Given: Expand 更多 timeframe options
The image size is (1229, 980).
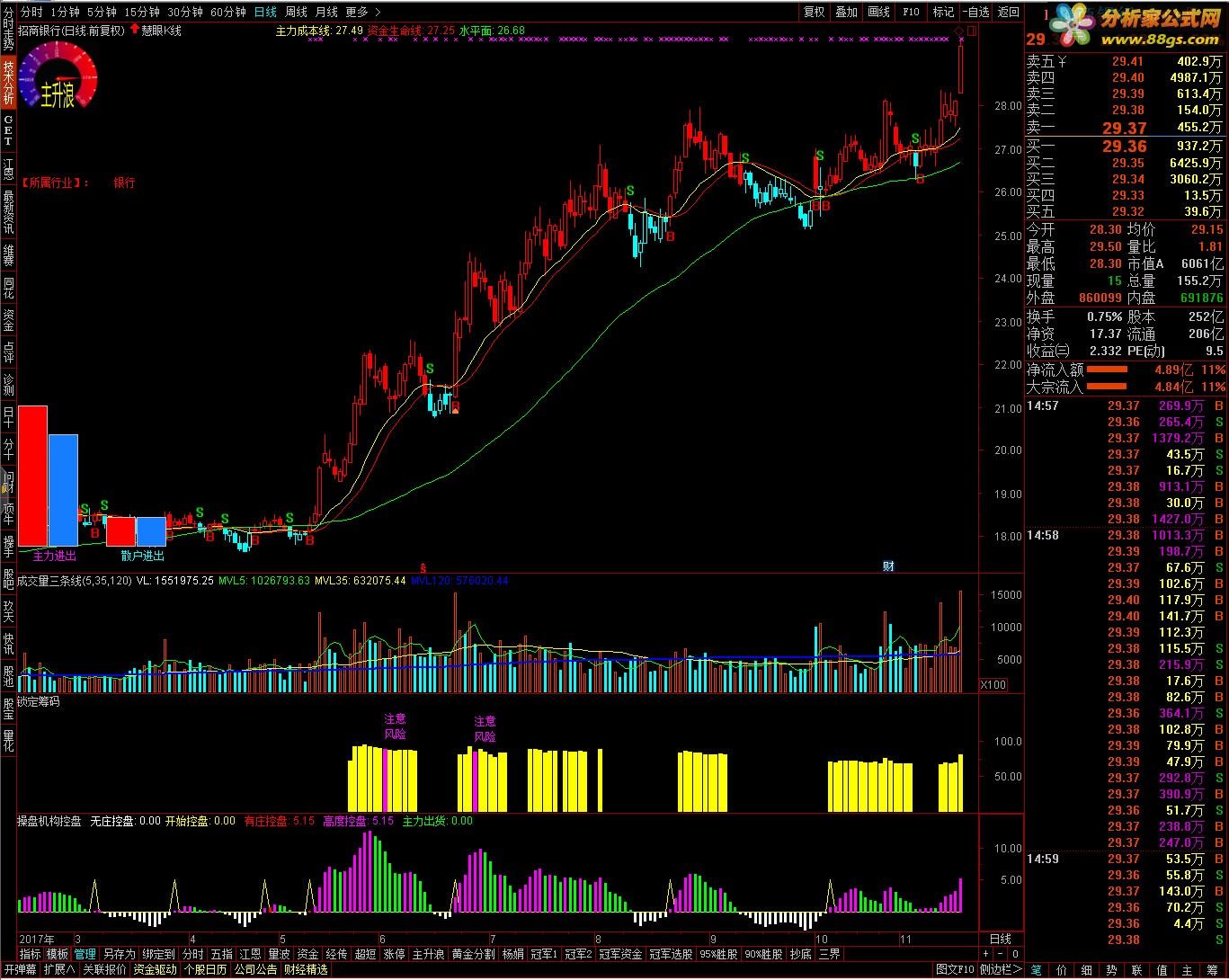Looking at the screenshot, I should 357,12.
